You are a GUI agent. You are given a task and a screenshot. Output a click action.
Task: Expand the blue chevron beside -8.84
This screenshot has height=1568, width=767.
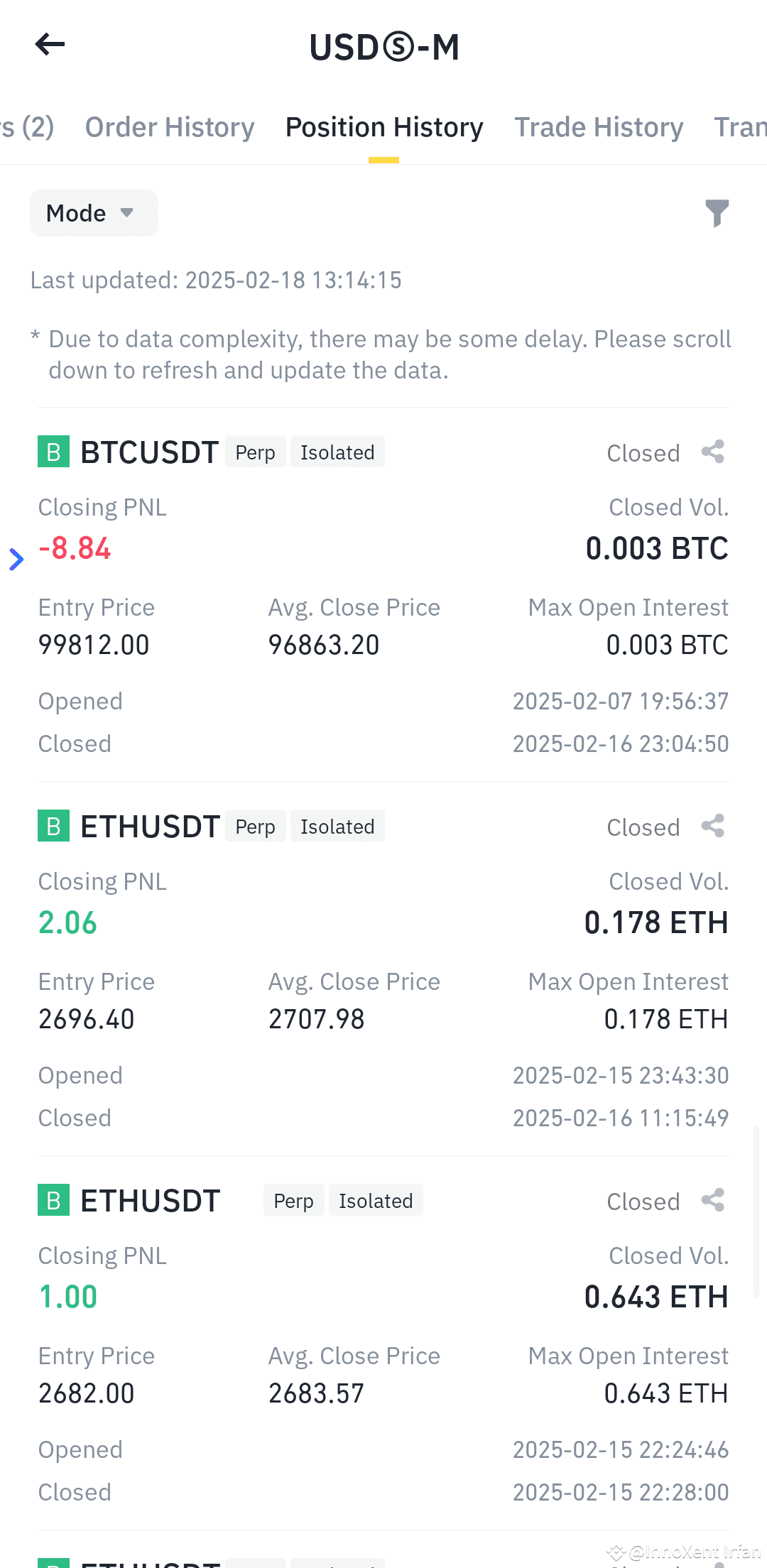pos(16,560)
